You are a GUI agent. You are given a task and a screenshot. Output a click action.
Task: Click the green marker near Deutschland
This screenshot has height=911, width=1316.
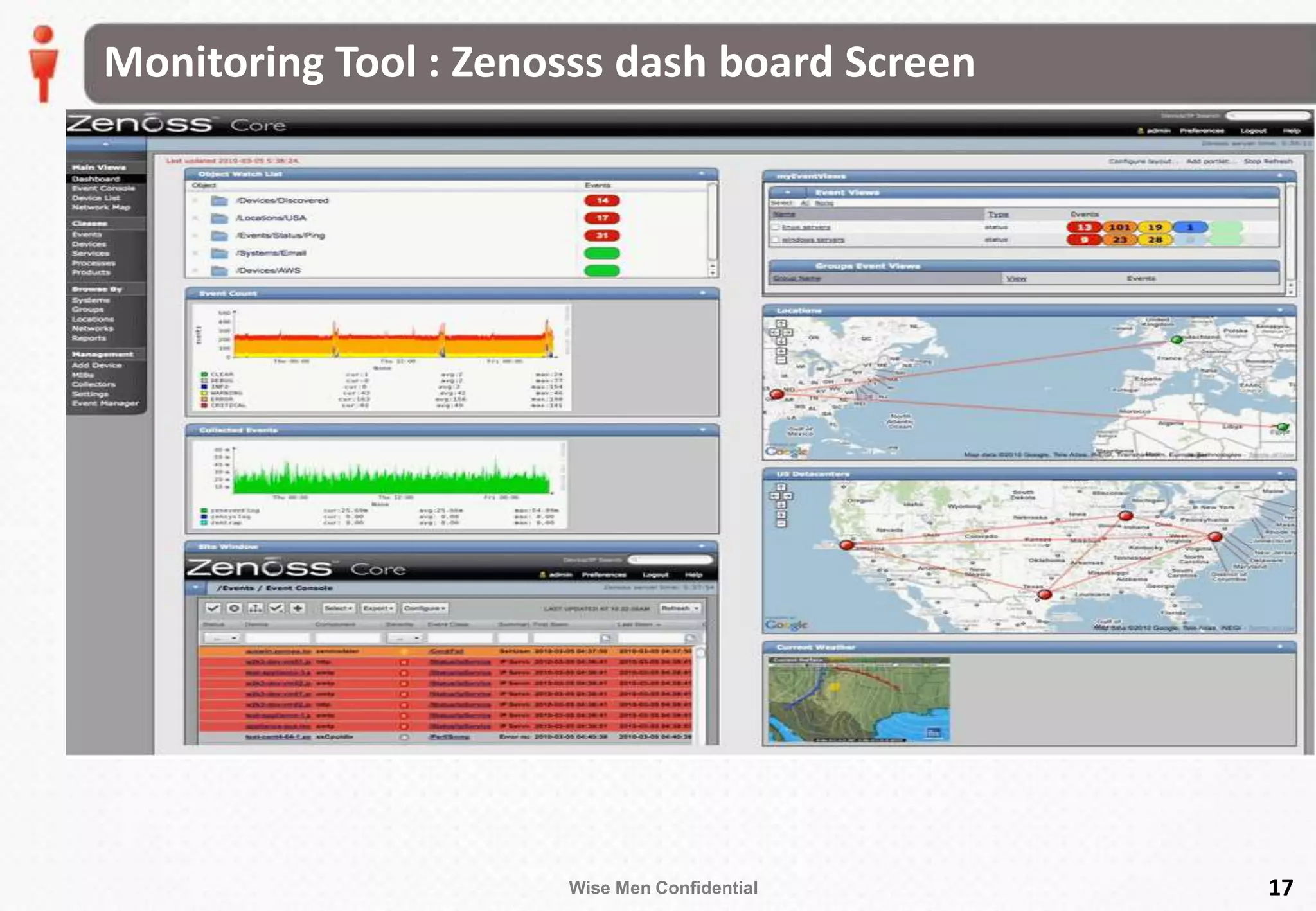coord(1177,339)
